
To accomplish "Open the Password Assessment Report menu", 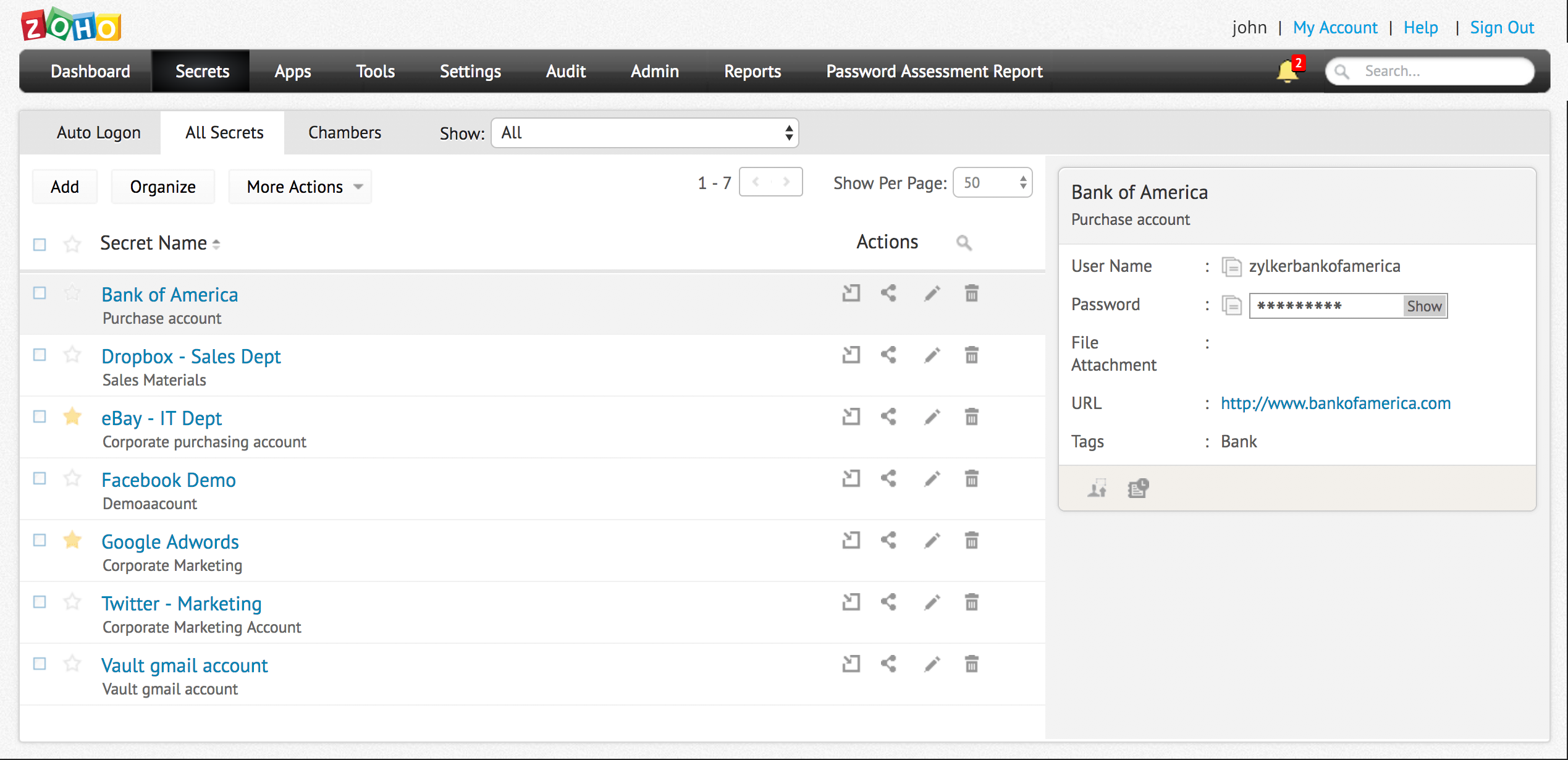I will coord(934,71).
